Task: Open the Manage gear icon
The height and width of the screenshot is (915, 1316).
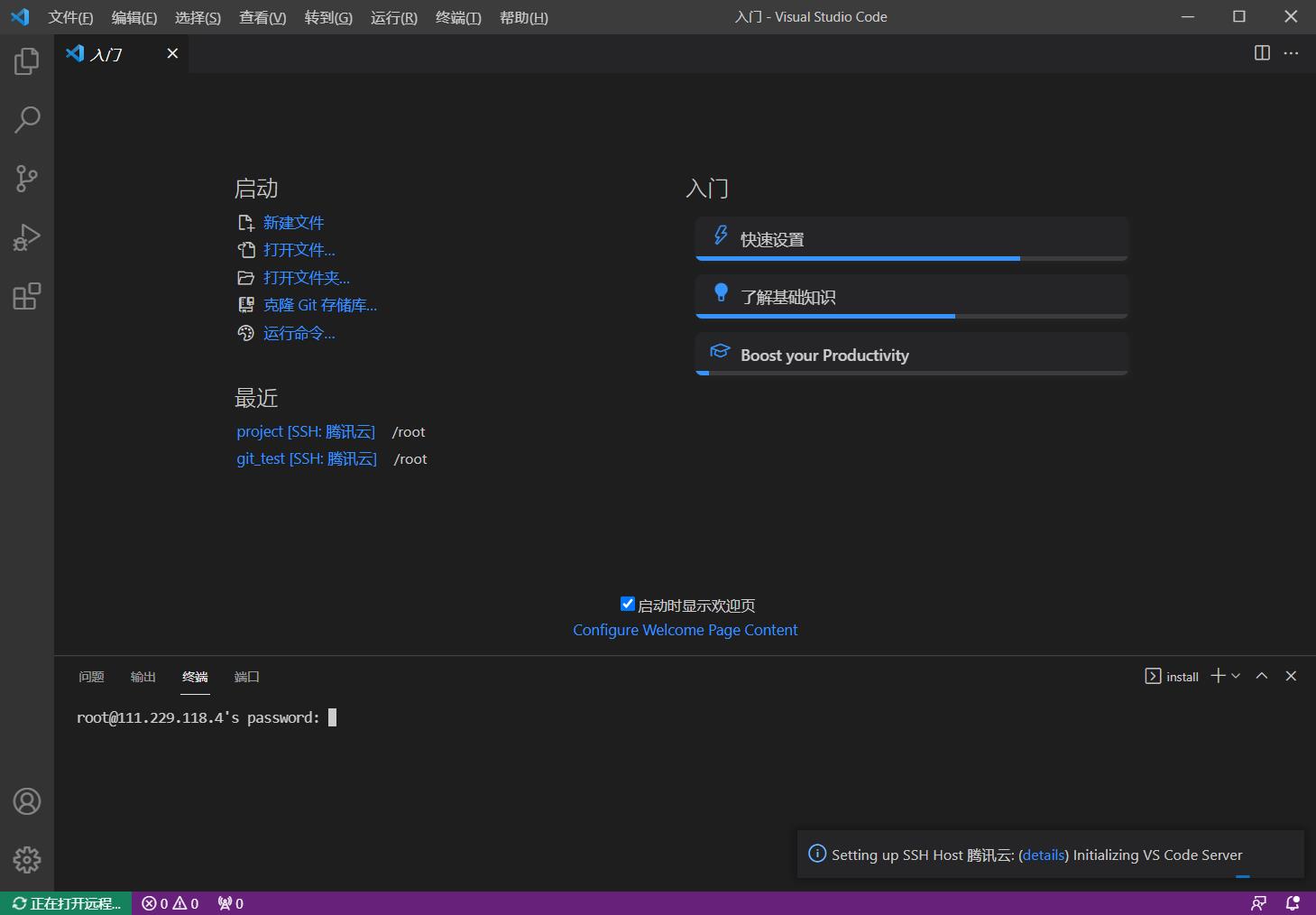Action: pos(27,860)
